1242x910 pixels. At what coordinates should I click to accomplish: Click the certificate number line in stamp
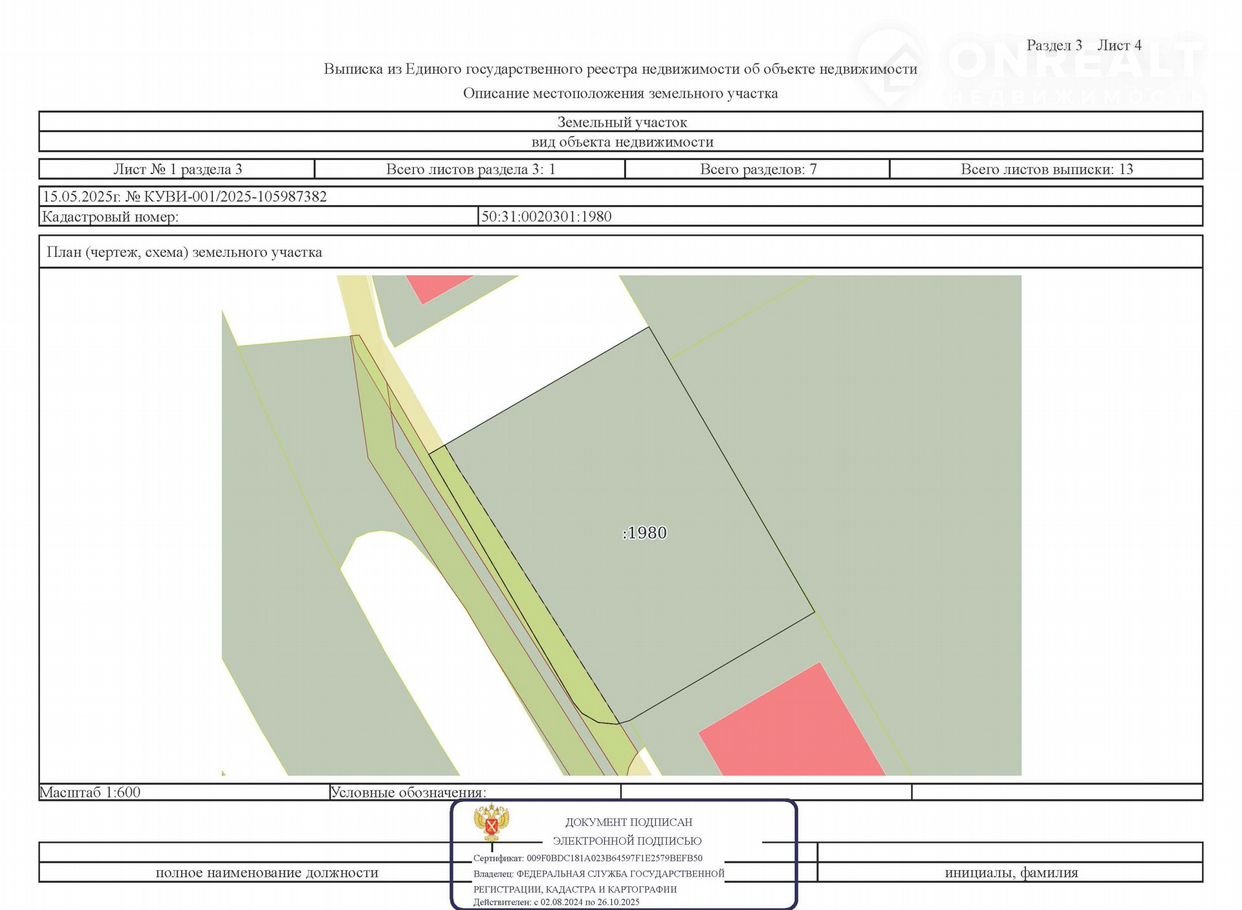(x=588, y=858)
